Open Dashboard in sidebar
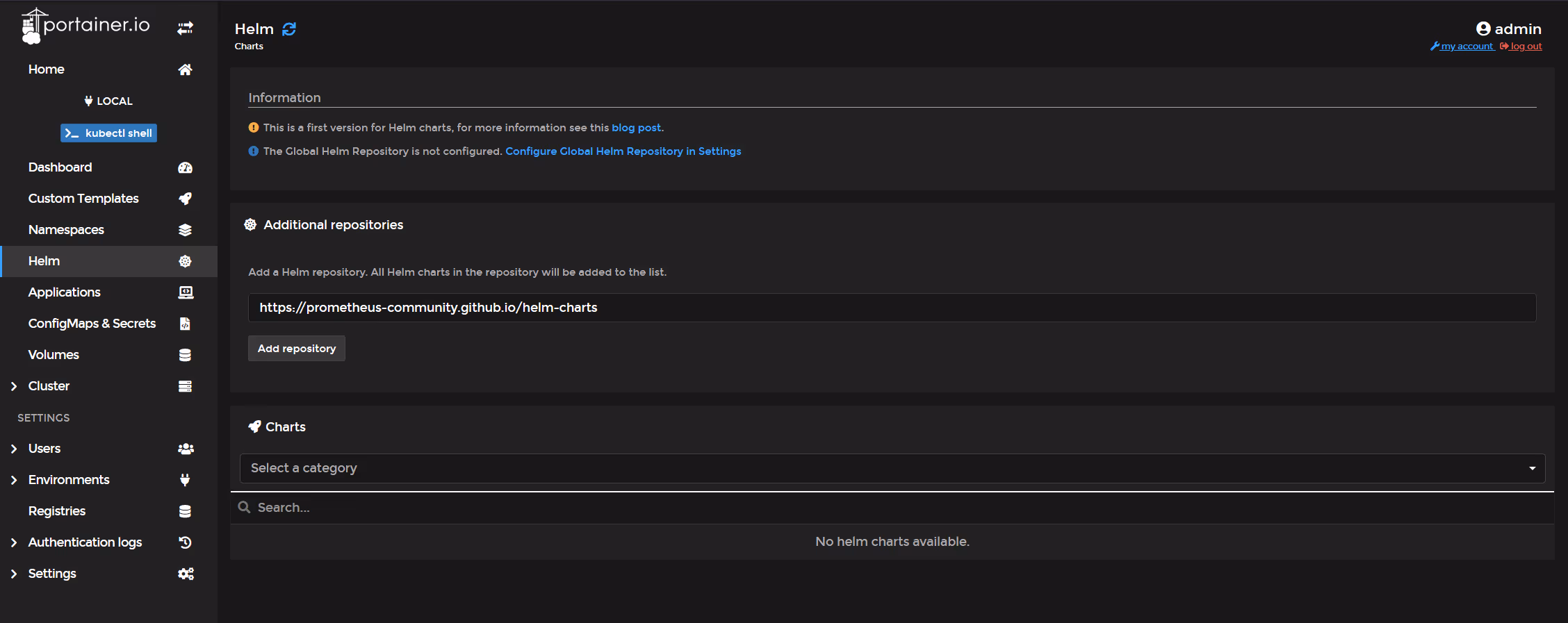 [x=60, y=167]
